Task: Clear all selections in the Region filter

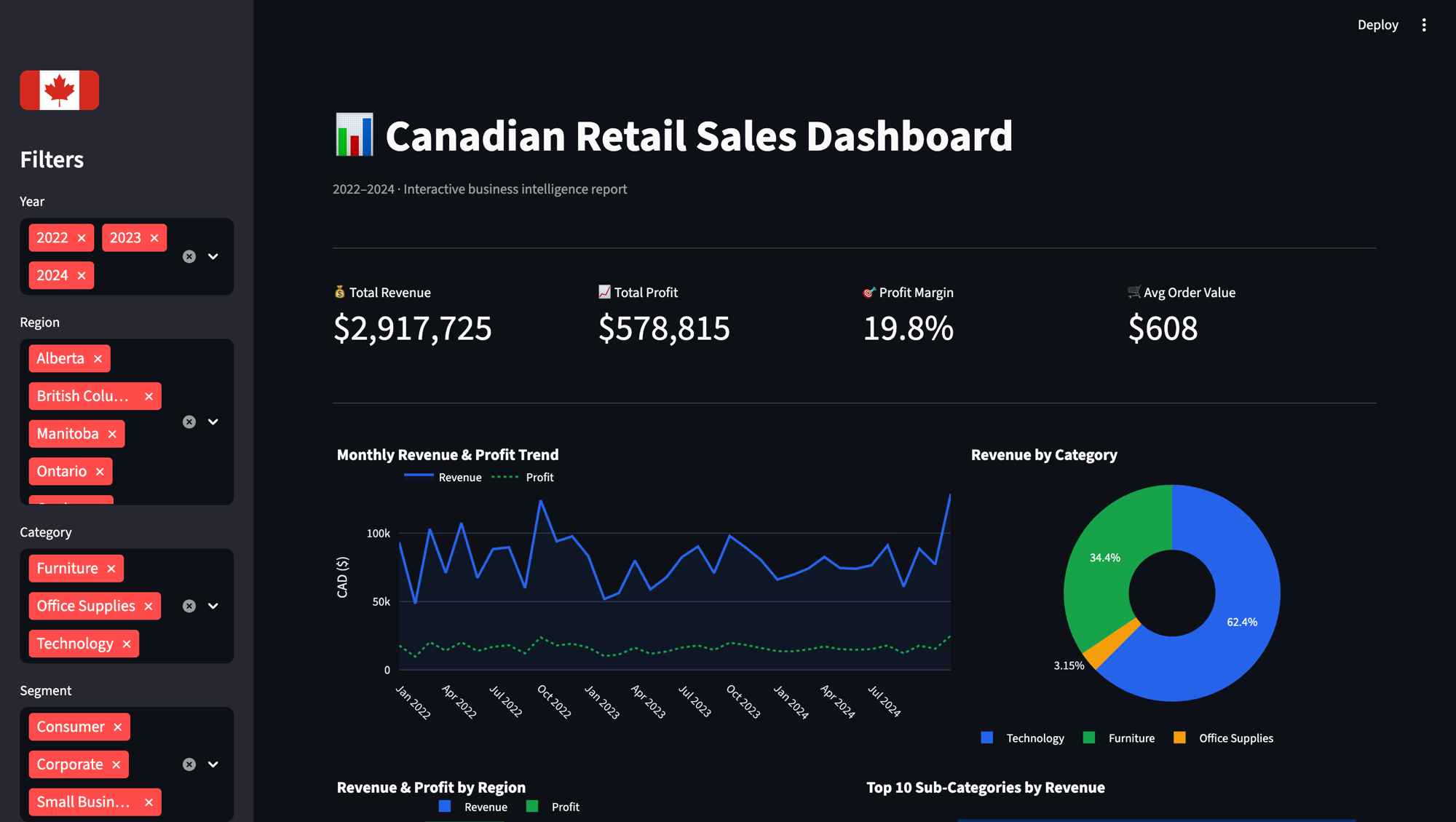Action: [189, 422]
